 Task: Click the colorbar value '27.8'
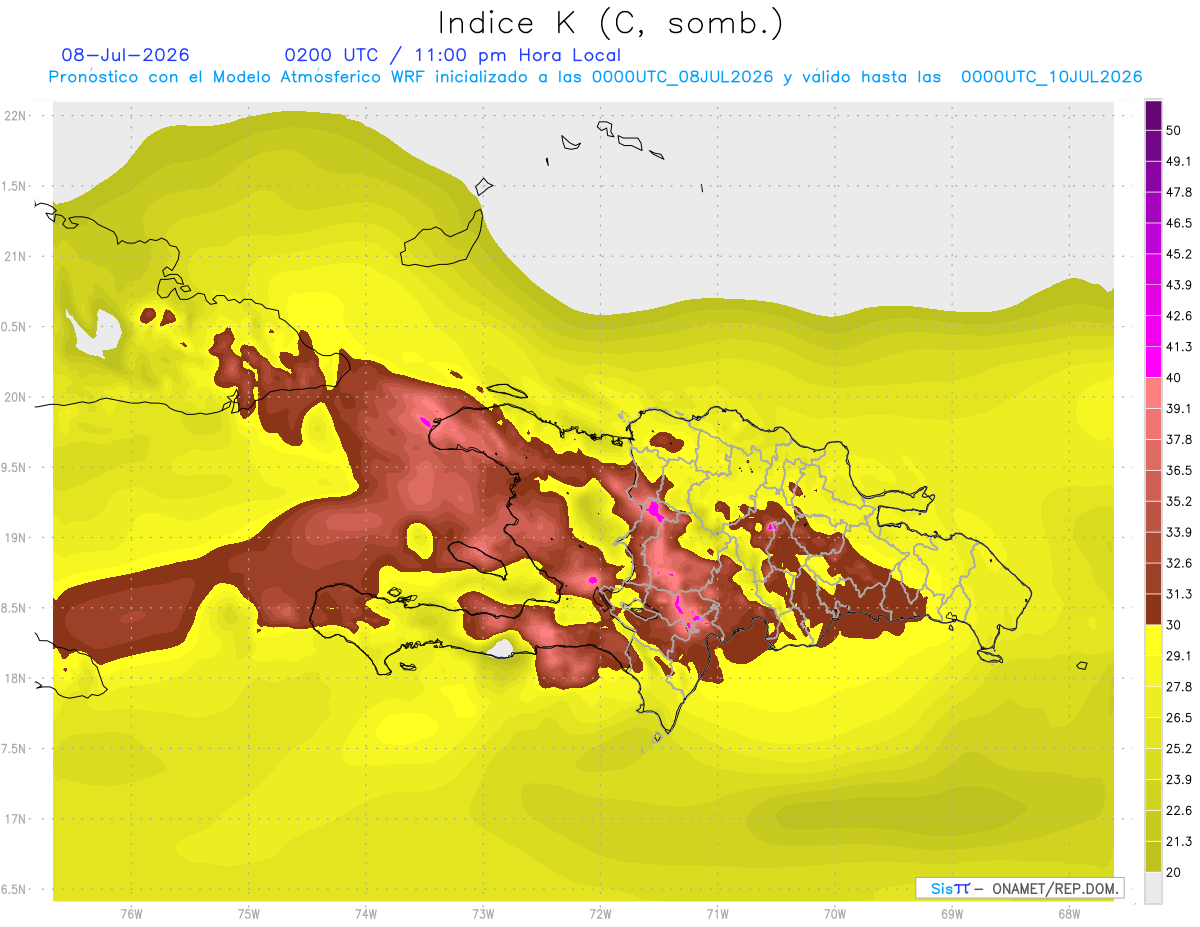tap(1179, 687)
